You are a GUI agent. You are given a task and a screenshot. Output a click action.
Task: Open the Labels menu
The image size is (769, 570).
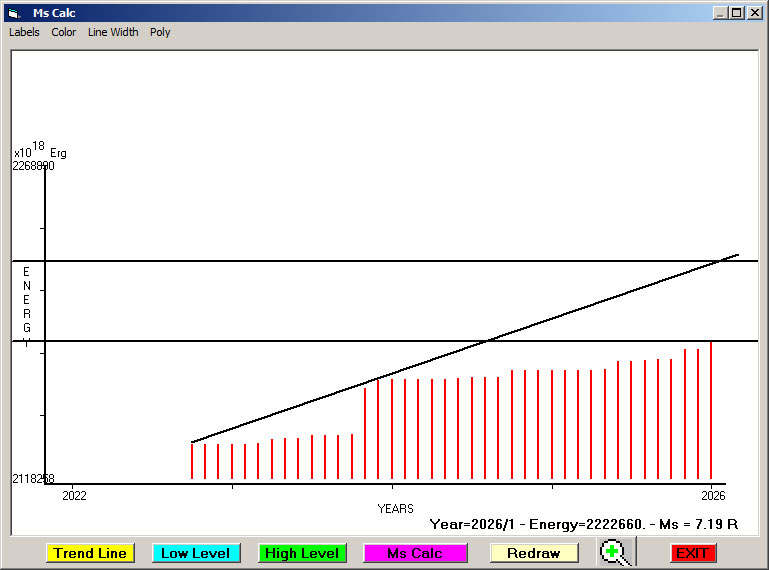click(x=24, y=32)
